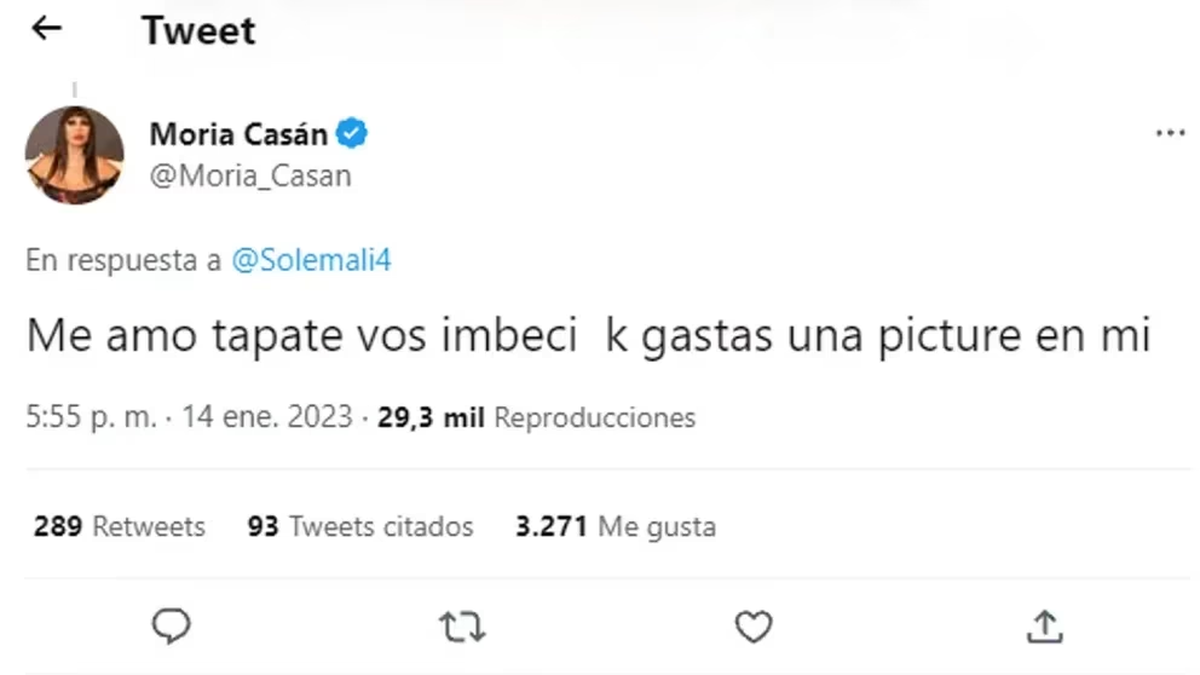The image size is (1200, 675).
Task: Retweet Moria Casán's tweet
Action: click(461, 627)
